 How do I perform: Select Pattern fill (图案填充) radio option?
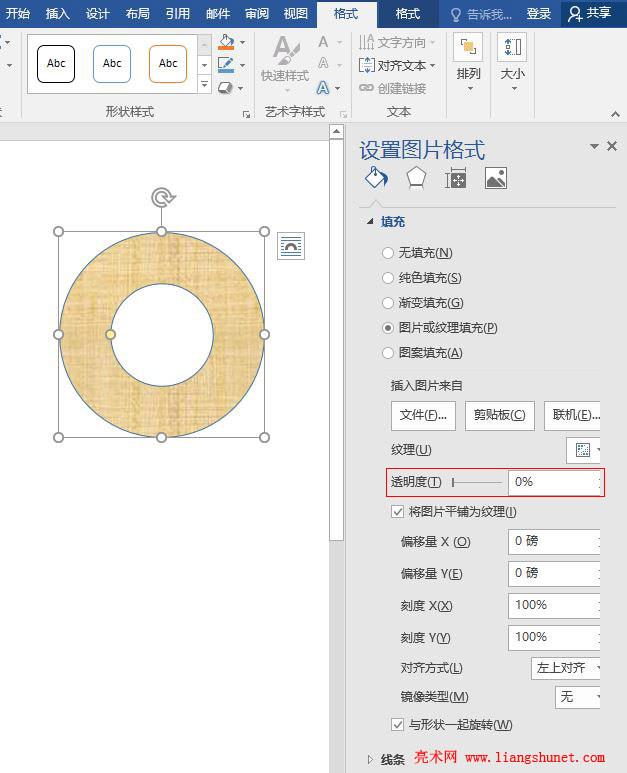(388, 353)
